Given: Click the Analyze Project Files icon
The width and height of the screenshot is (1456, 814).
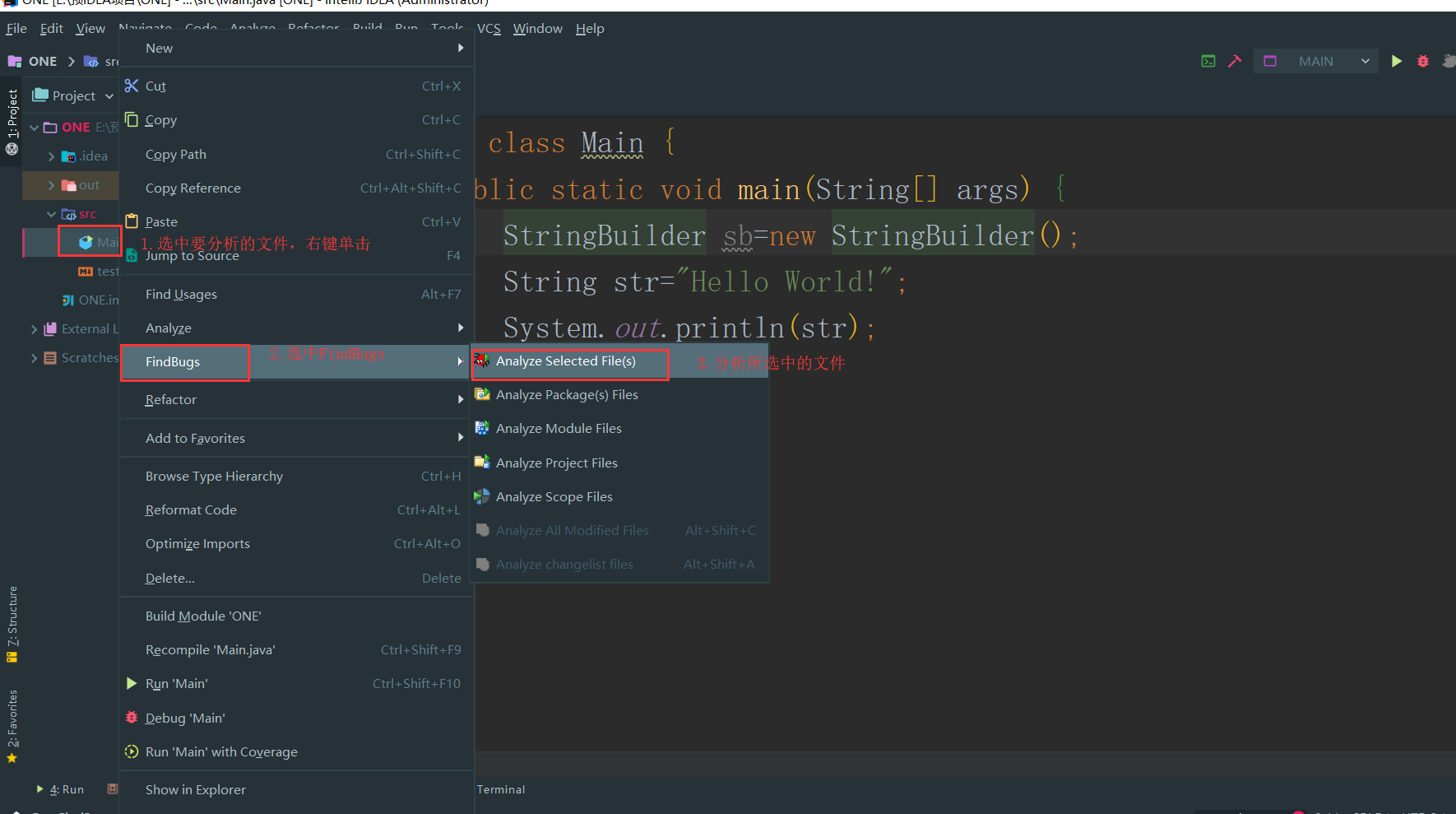Looking at the screenshot, I should pos(482,463).
